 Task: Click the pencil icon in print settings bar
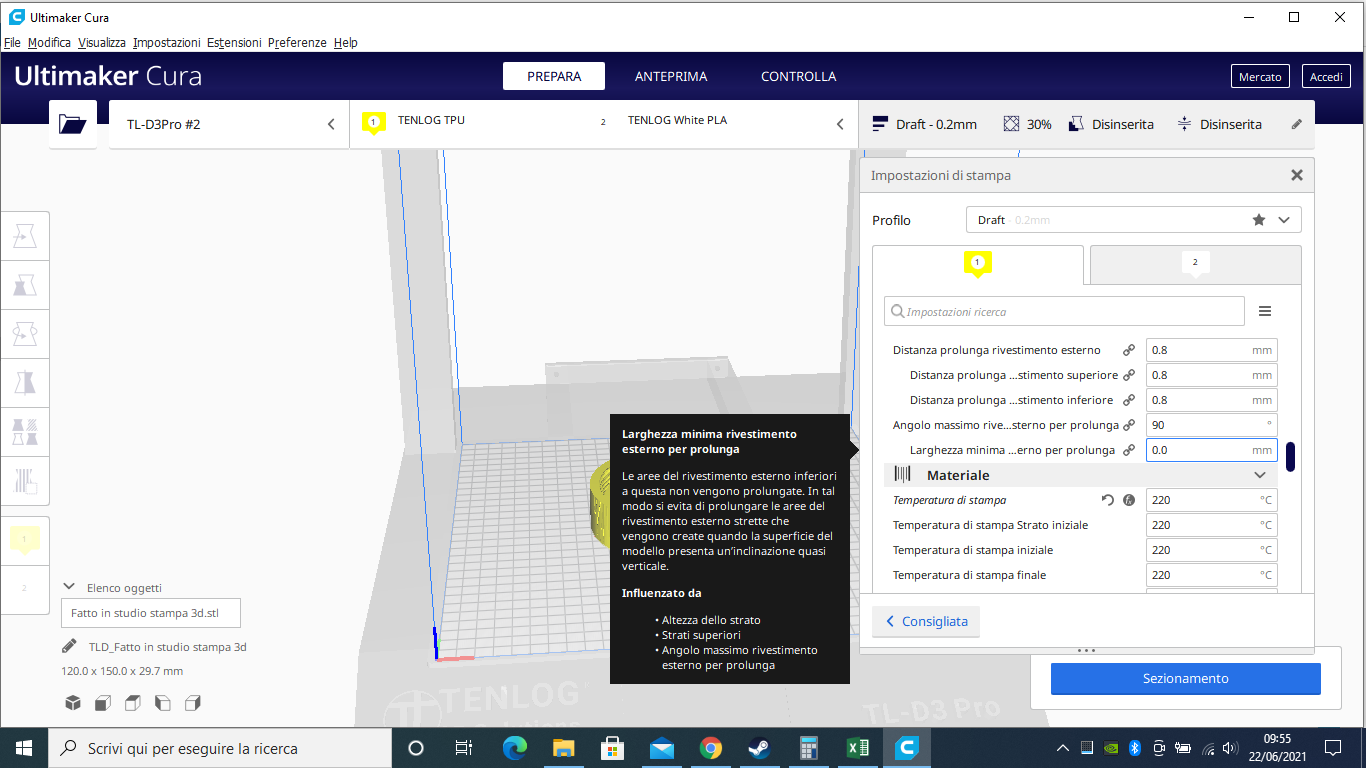1297,124
